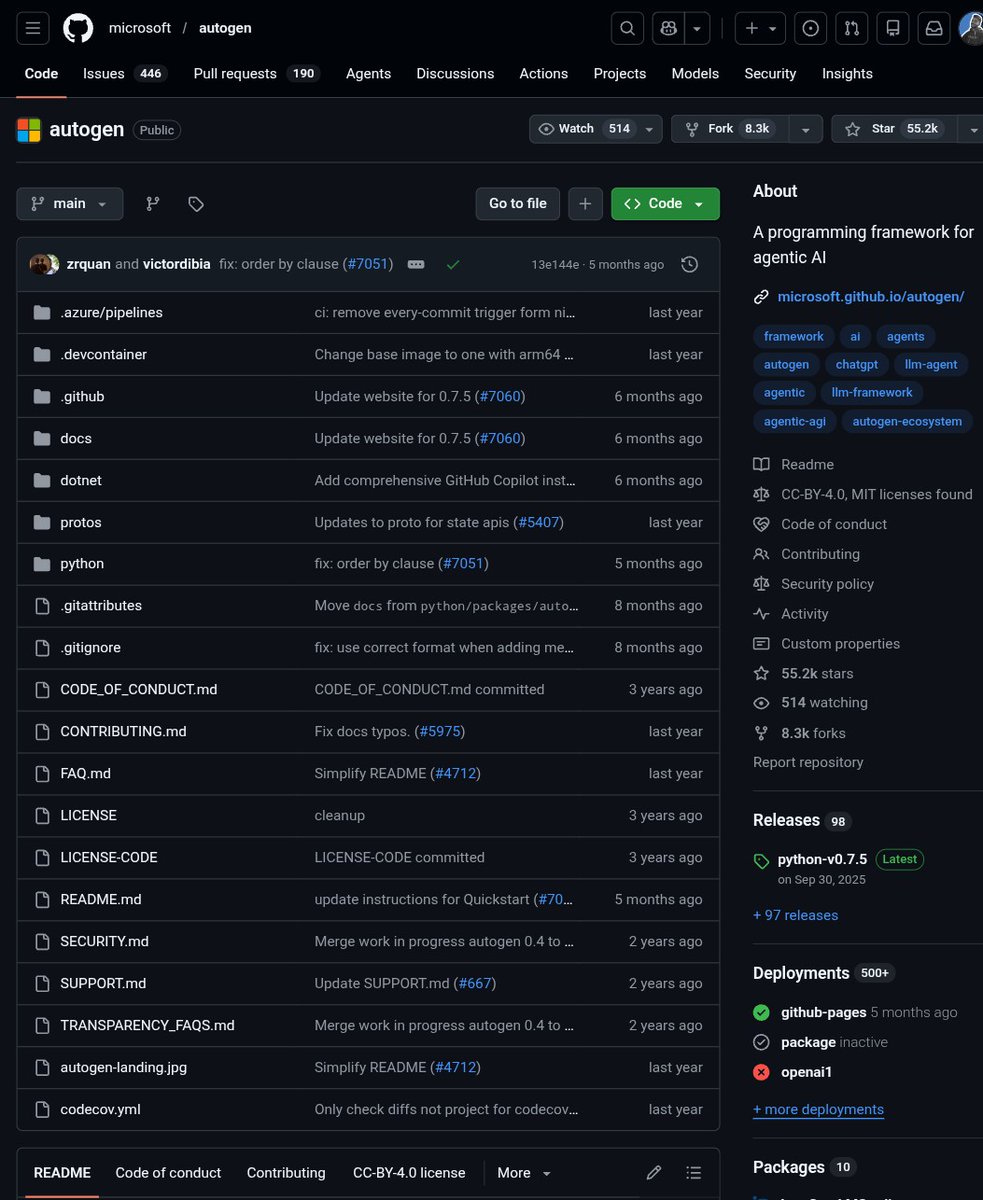The height and width of the screenshot is (1200, 983).
Task: Open the create new plus dropdown
Action: tap(760, 29)
